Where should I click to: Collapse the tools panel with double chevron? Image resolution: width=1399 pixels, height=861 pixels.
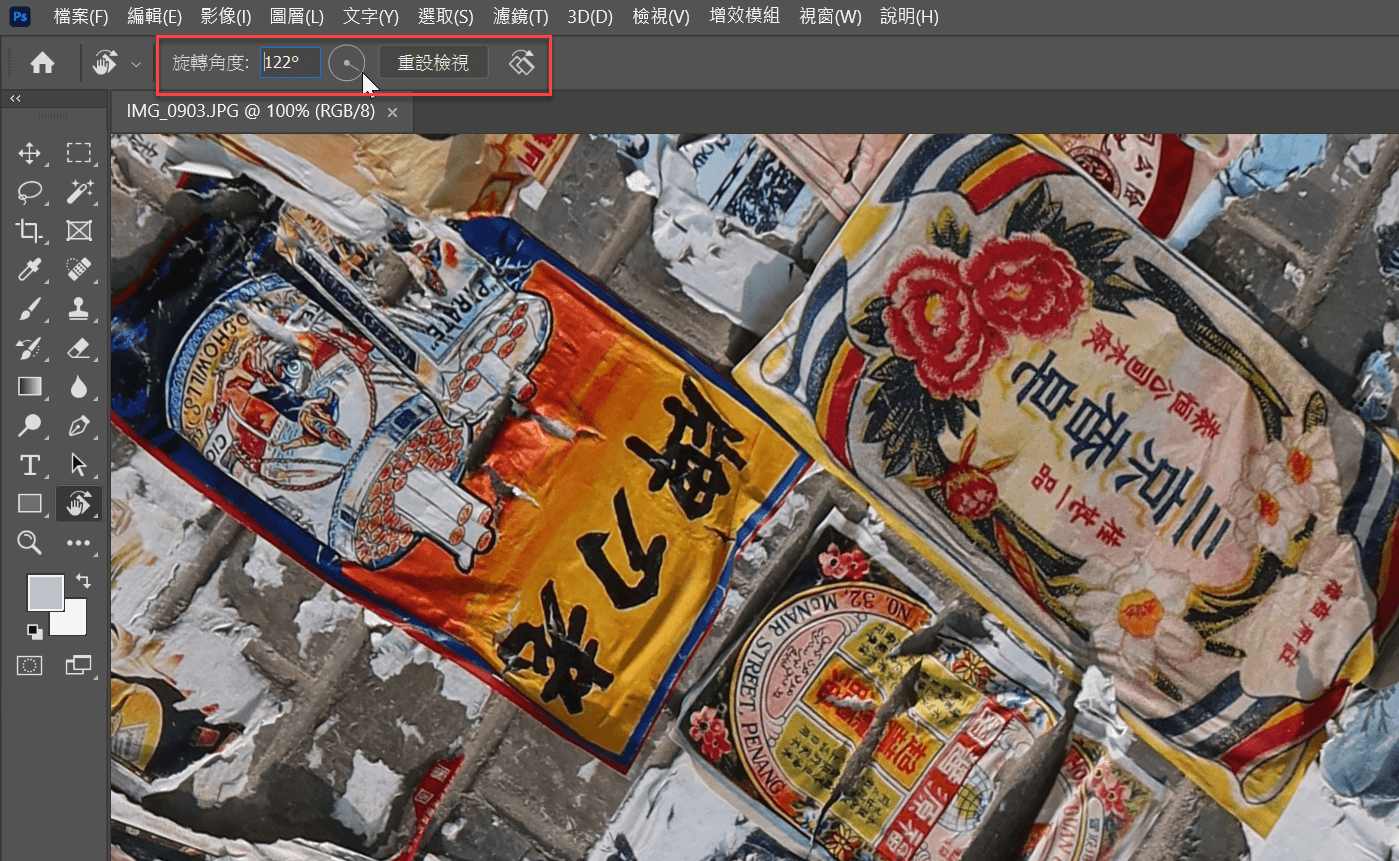click(x=15, y=98)
